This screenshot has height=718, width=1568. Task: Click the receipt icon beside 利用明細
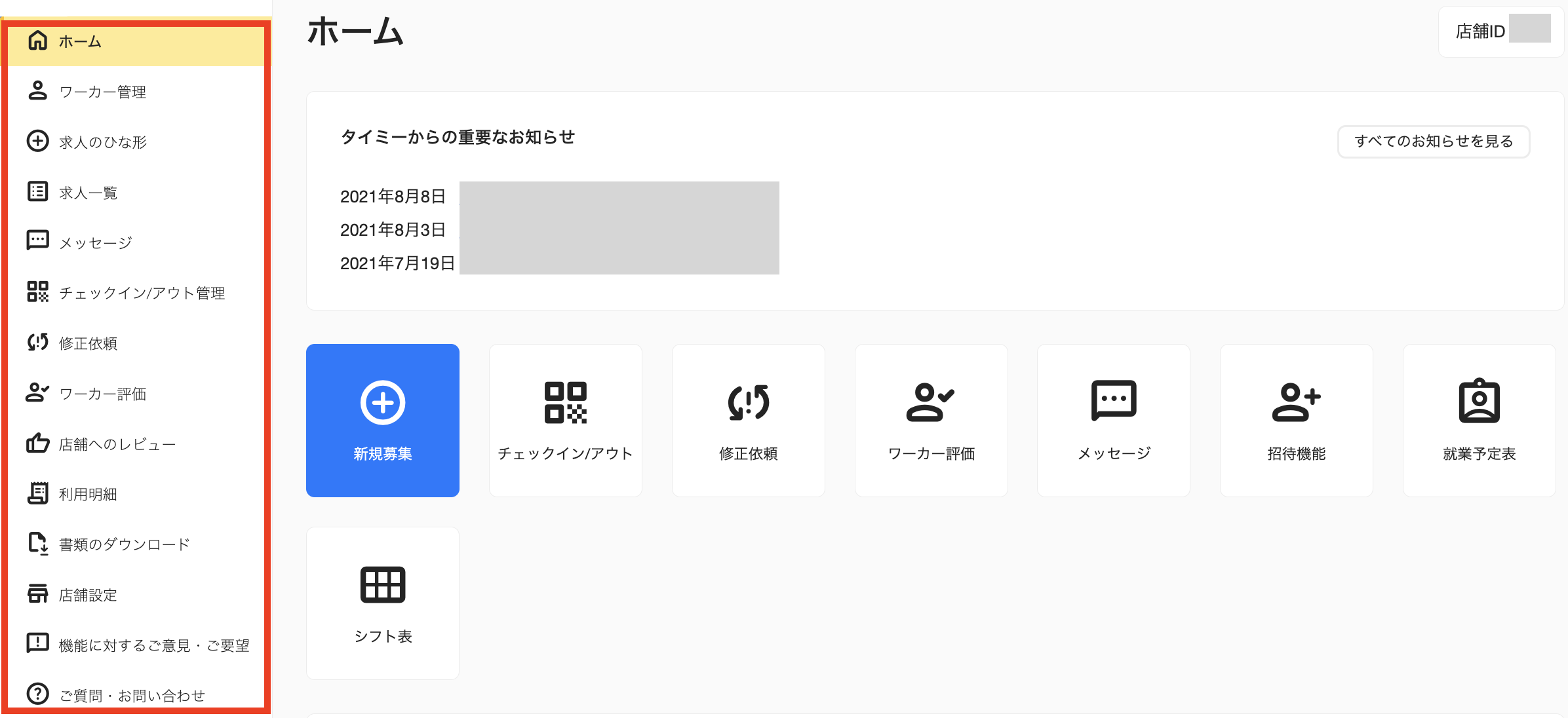[x=37, y=493]
